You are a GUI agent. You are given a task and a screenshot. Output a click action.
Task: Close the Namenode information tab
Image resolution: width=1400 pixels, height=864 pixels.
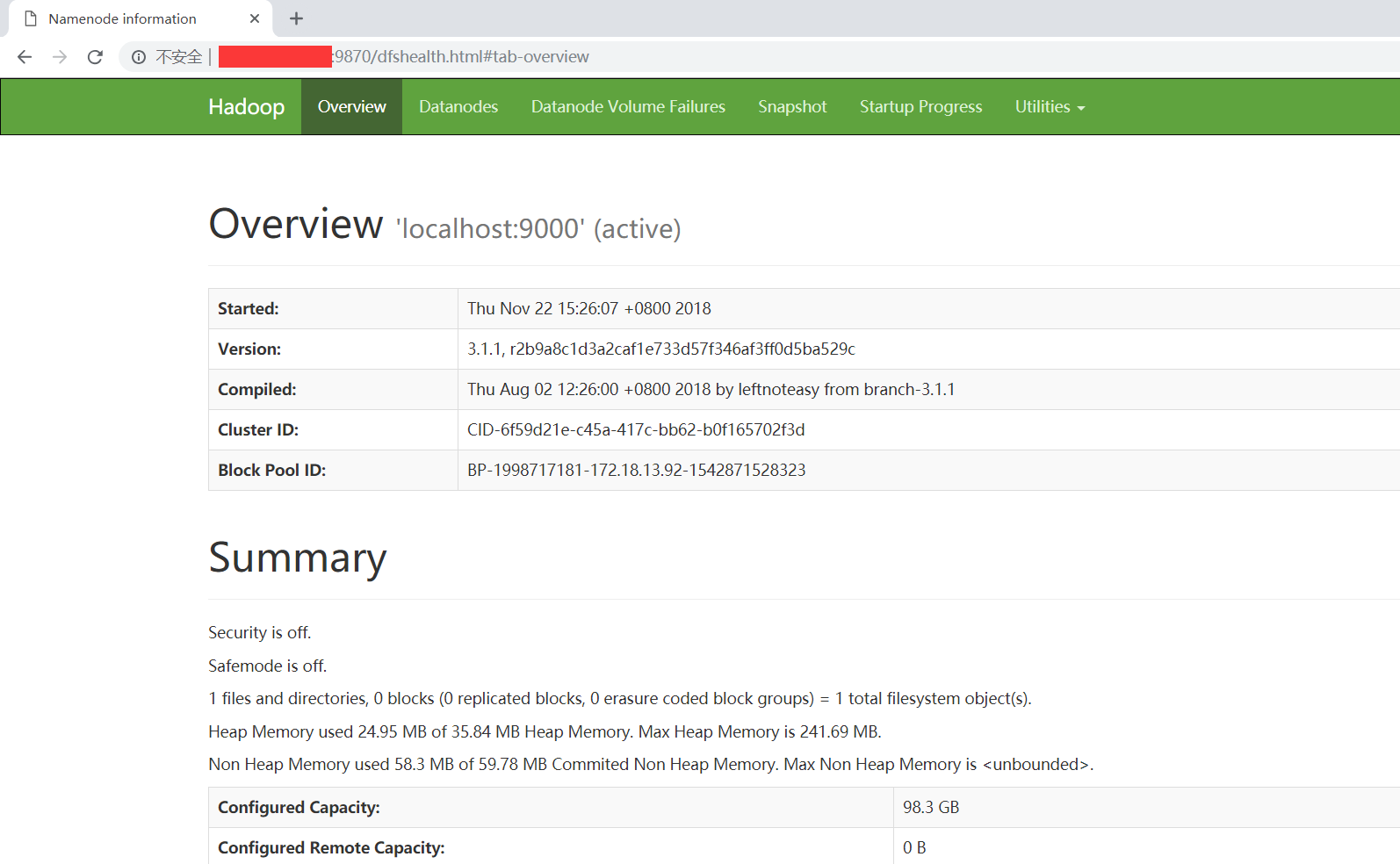(x=255, y=18)
